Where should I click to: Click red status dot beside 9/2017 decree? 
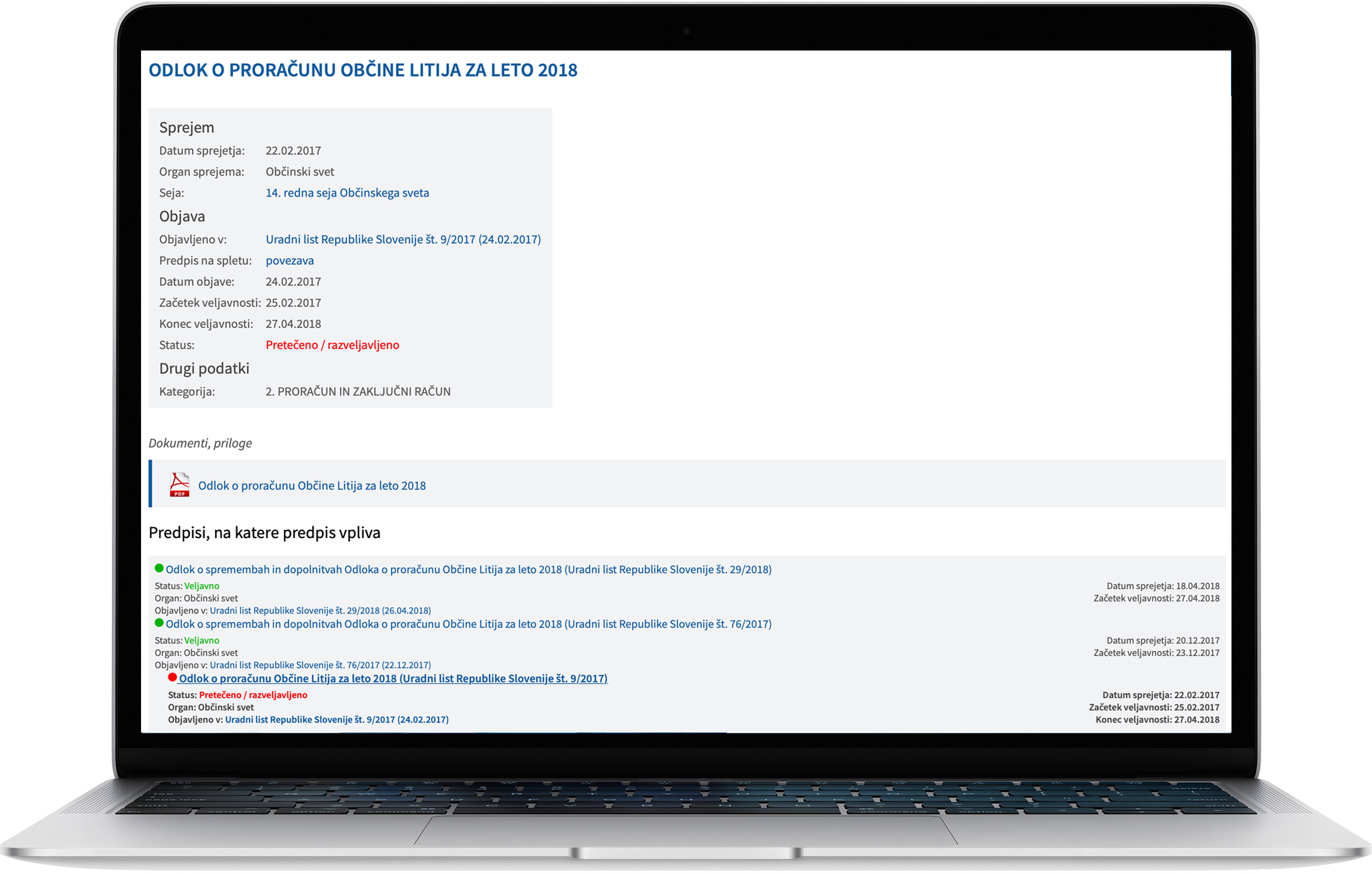[x=172, y=678]
